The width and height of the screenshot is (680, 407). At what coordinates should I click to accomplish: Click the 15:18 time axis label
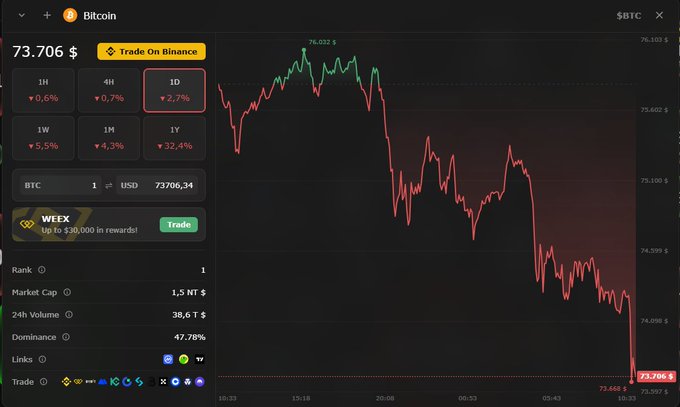(301, 398)
